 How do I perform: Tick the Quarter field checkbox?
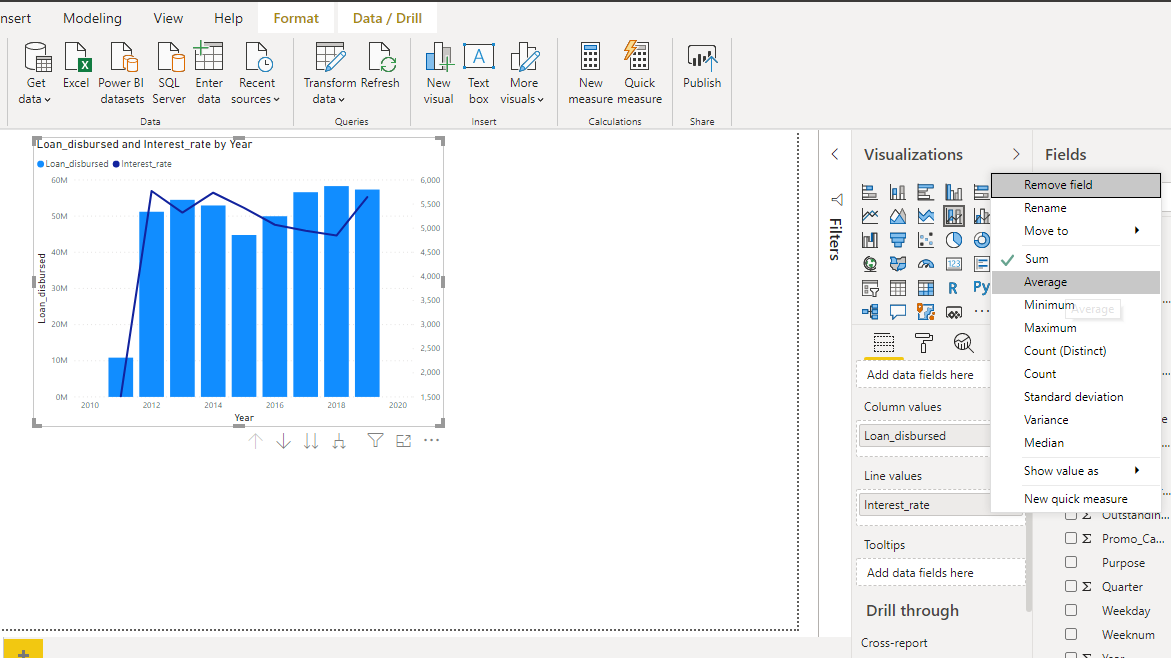pos(1071,587)
